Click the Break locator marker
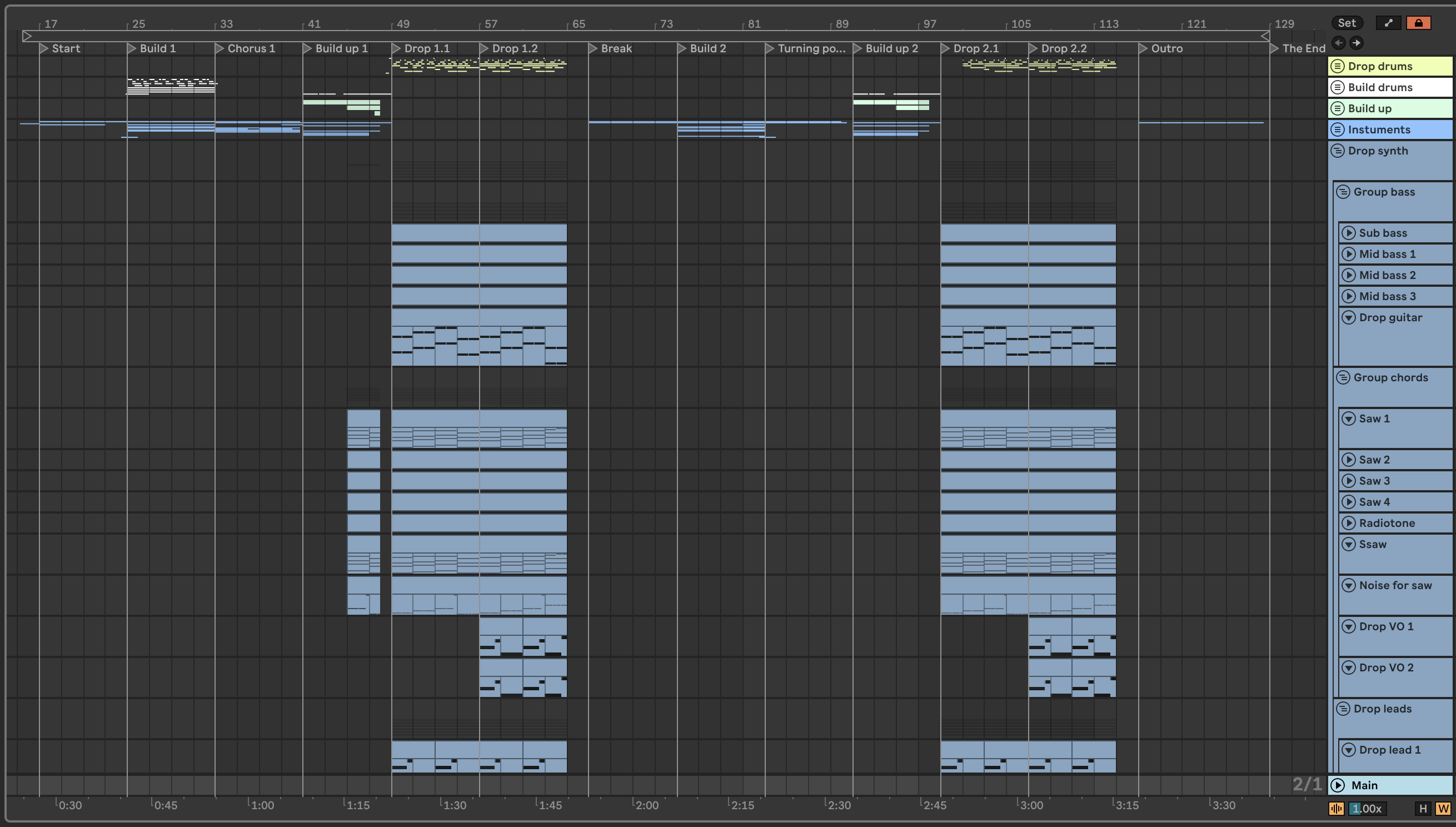The width and height of the screenshot is (1456, 827). click(x=592, y=48)
